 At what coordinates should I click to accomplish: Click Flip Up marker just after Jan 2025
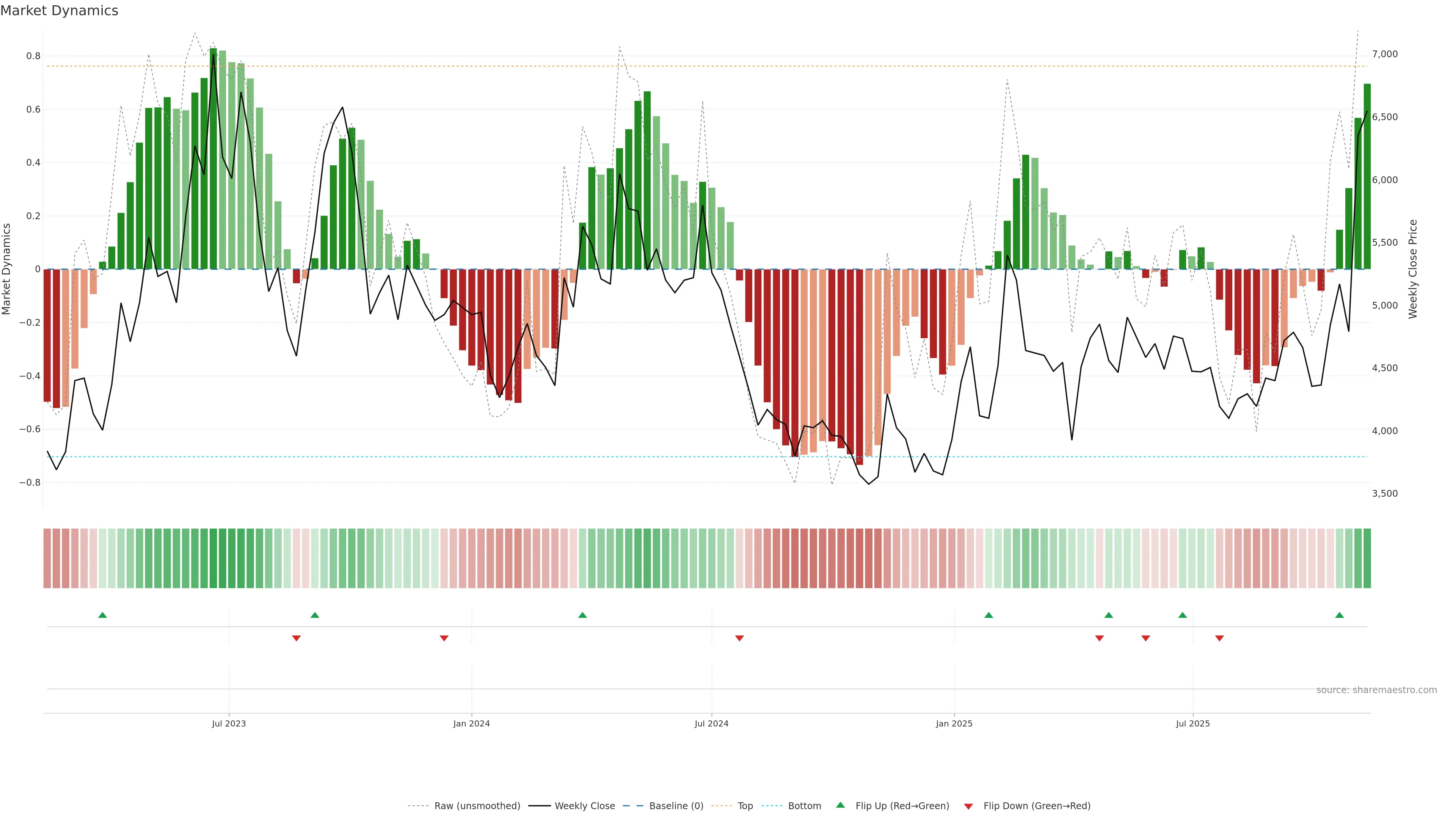point(988,615)
